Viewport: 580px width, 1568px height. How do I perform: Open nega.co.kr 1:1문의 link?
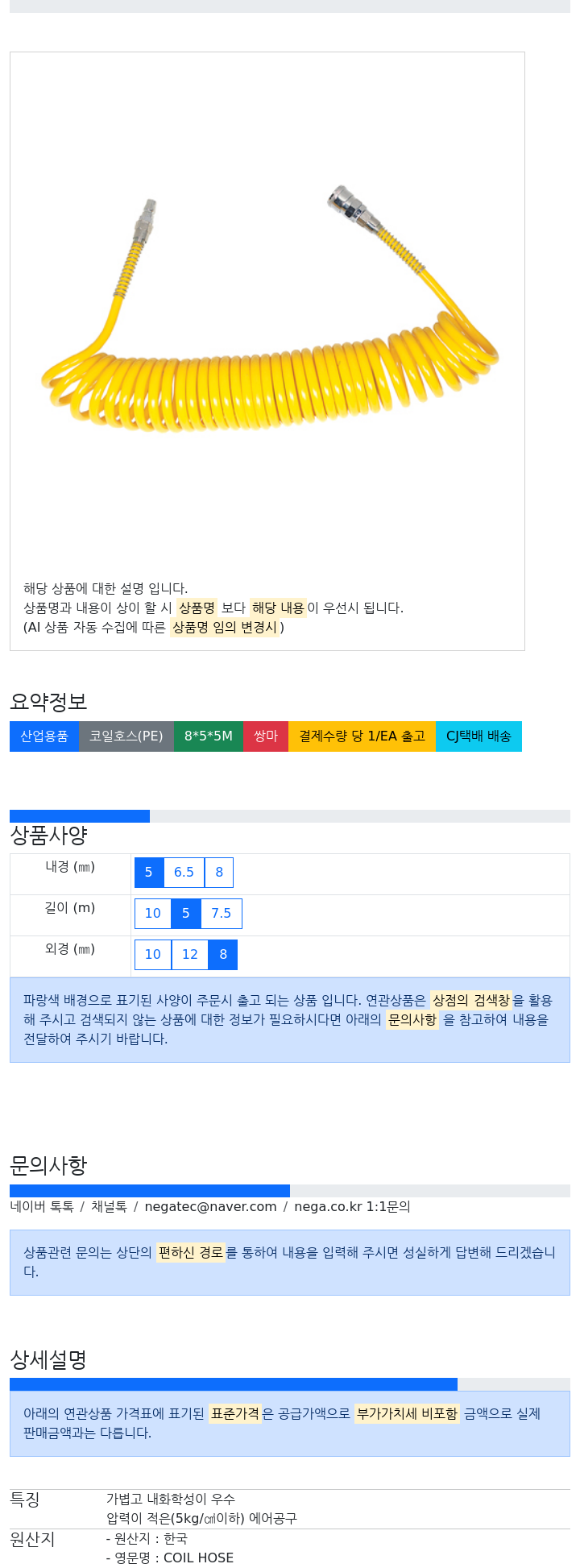(x=352, y=1207)
